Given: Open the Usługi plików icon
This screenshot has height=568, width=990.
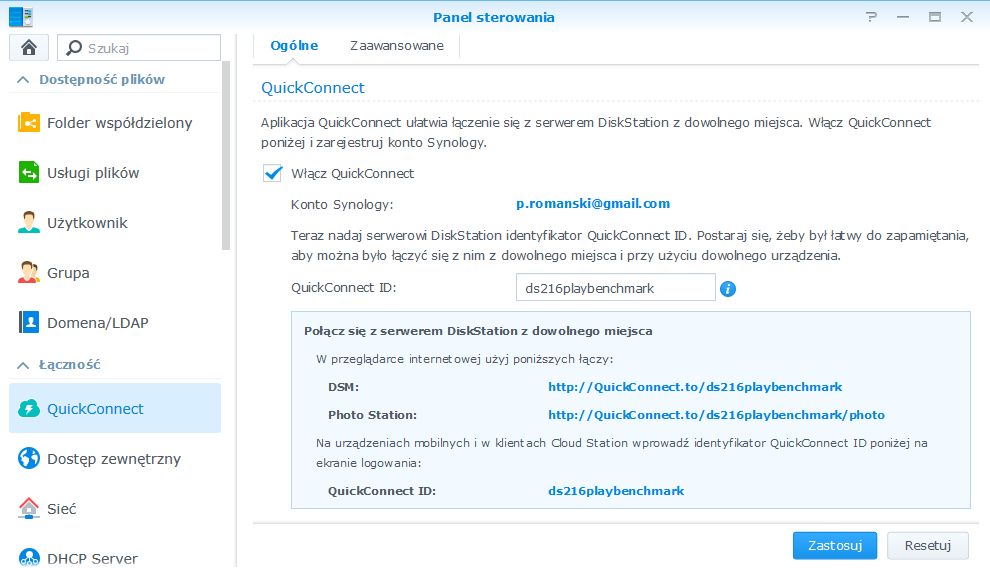Looking at the screenshot, I should (29, 172).
